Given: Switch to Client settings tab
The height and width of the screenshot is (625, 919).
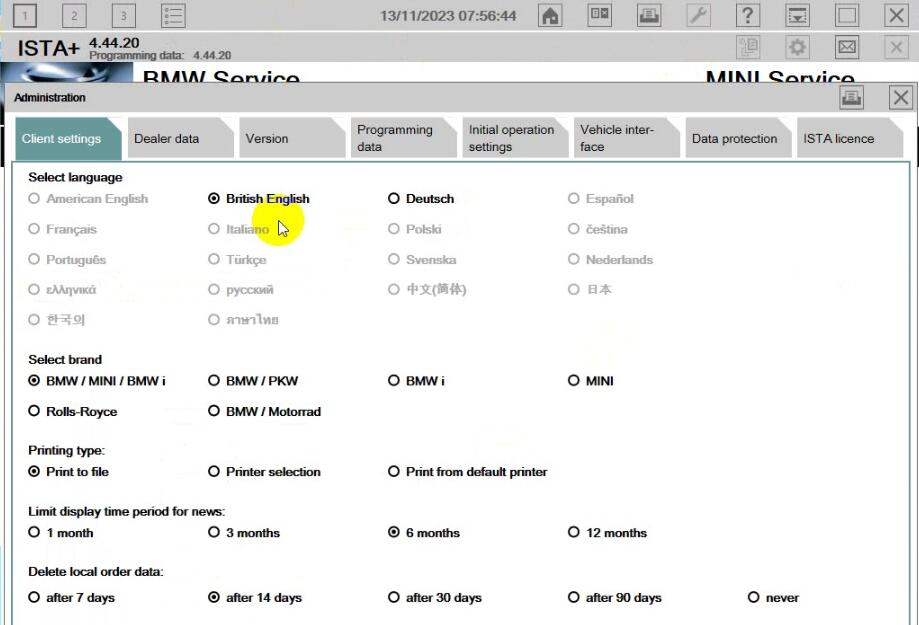Looking at the screenshot, I should pos(68,139).
